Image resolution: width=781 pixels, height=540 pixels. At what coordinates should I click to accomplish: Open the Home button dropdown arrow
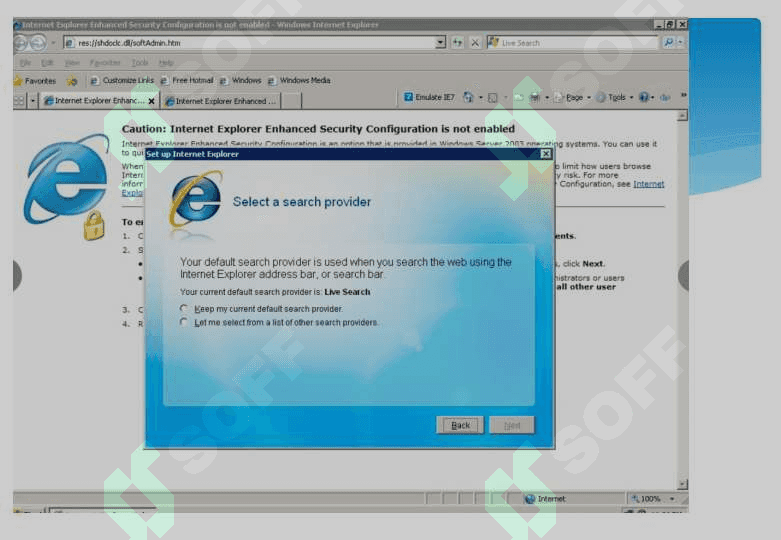pyautogui.click(x=481, y=98)
